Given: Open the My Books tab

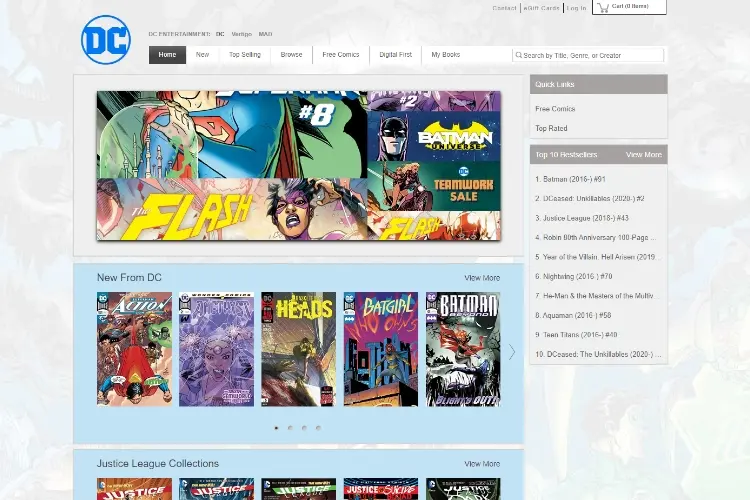Looking at the screenshot, I should (x=446, y=55).
